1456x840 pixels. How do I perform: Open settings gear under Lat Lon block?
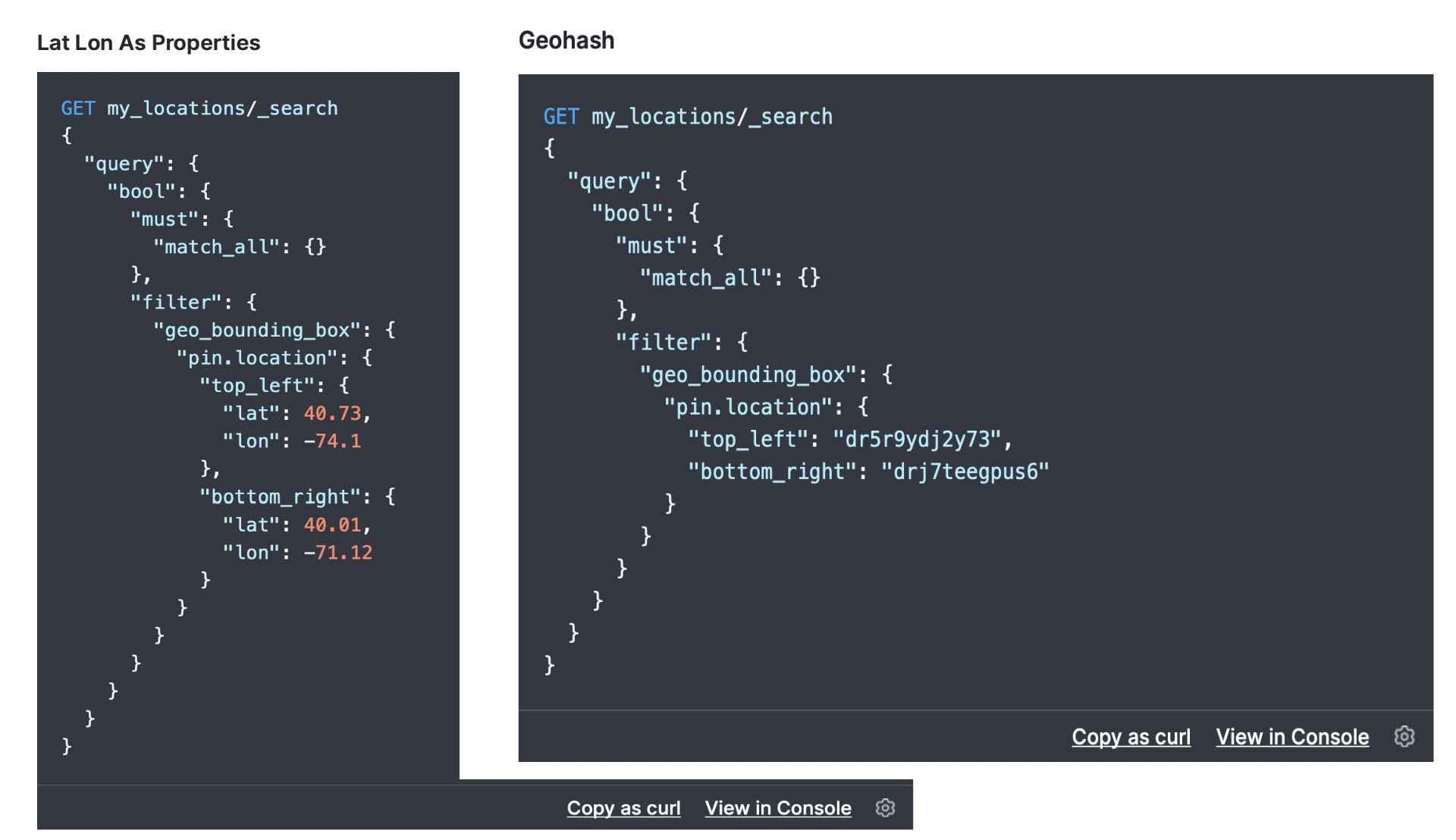[x=885, y=807]
